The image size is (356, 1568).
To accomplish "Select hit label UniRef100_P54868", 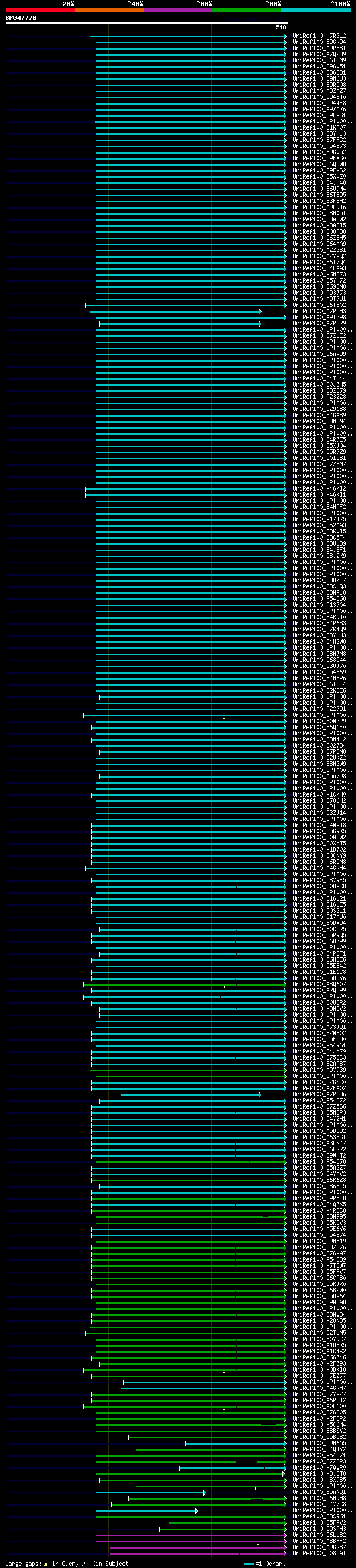I will (x=319, y=599).
